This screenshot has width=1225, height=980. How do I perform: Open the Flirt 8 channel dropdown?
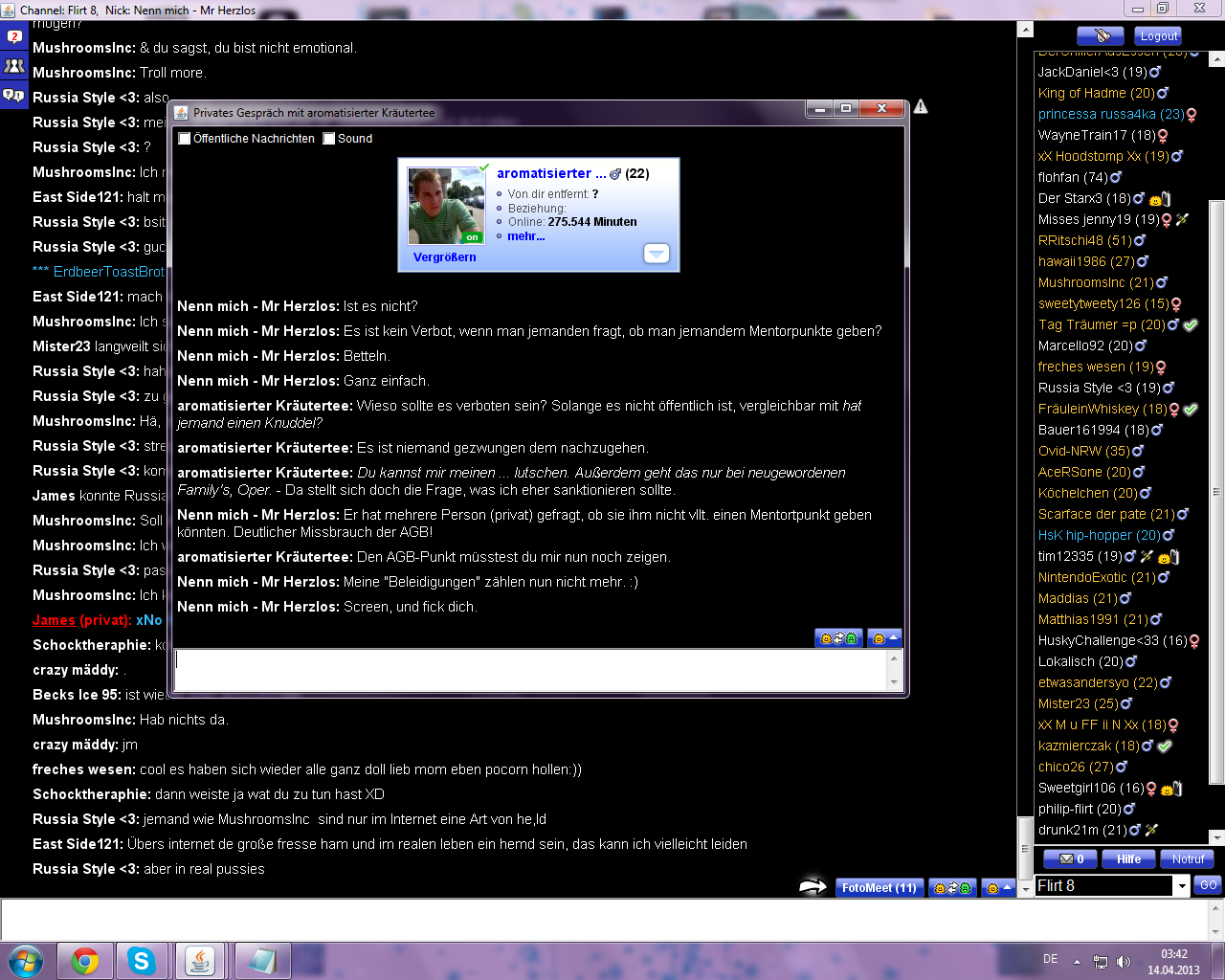pos(1182,886)
